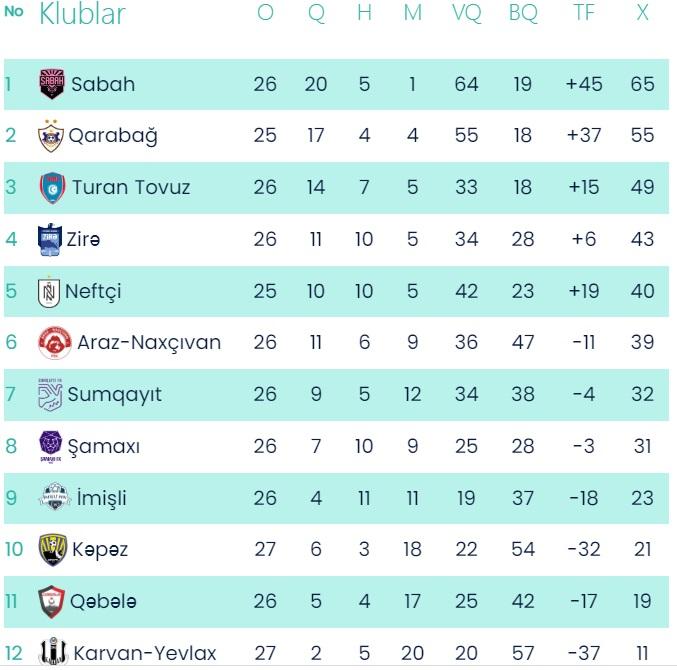Screen dimensions: 677x670
Task: Click the Sabah club logo
Action: 51,84
